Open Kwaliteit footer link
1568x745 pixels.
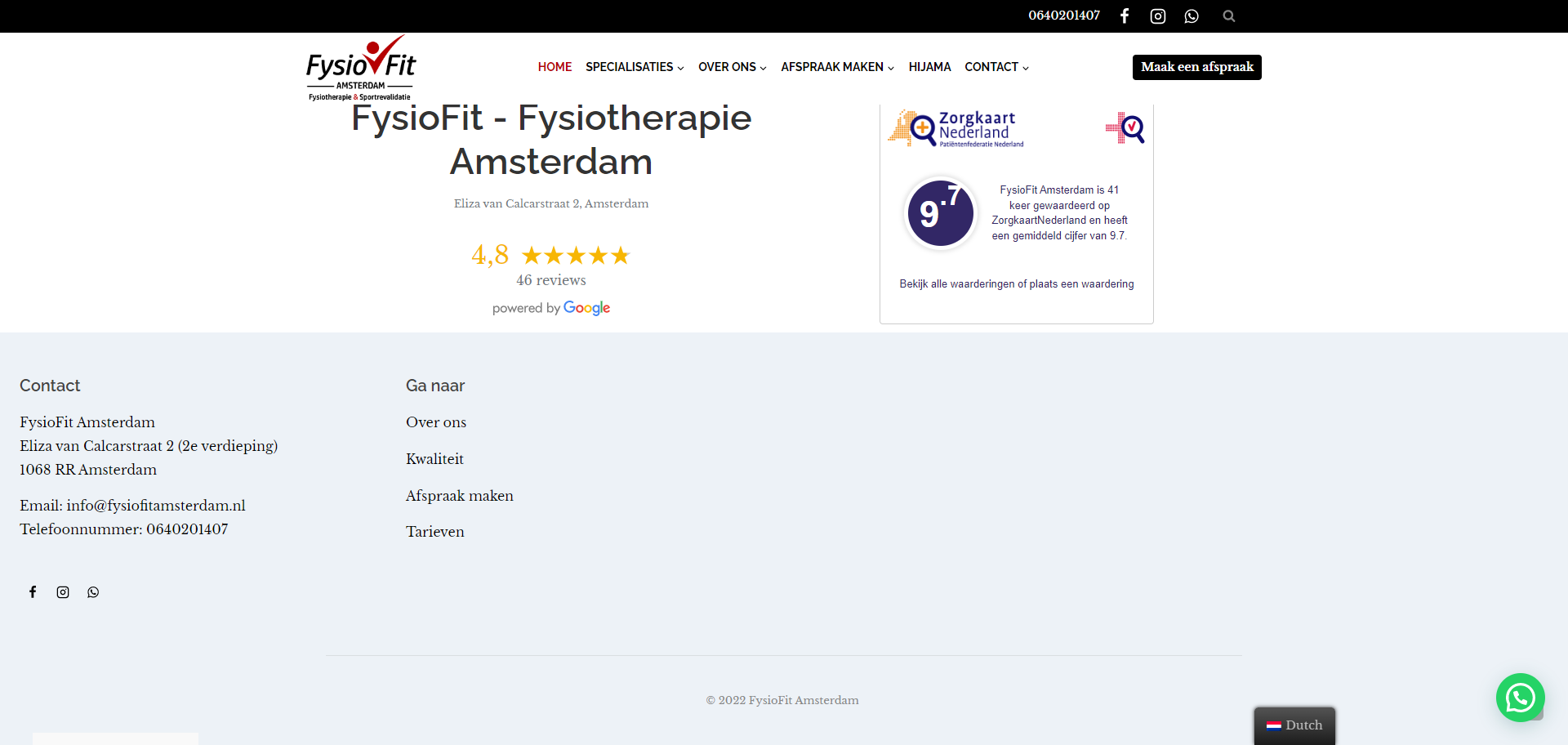click(x=434, y=459)
